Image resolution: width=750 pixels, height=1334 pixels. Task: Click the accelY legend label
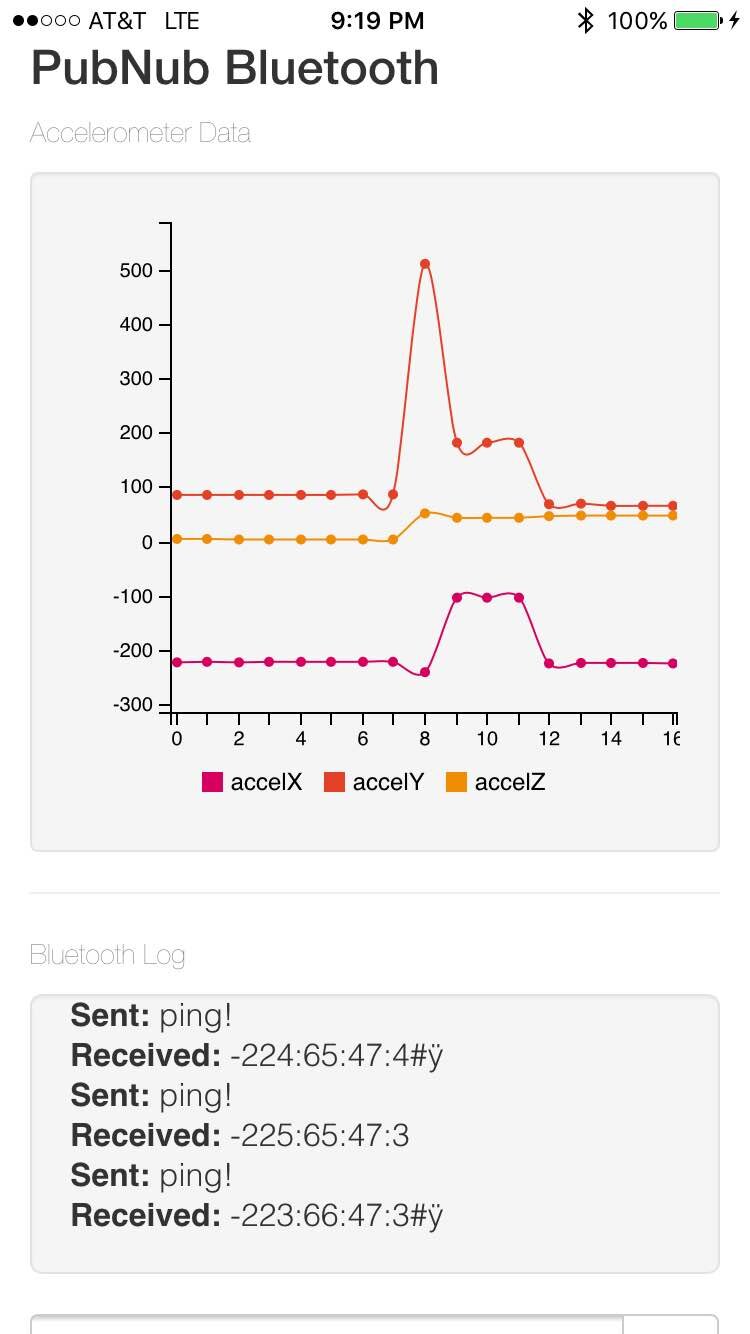click(x=388, y=783)
